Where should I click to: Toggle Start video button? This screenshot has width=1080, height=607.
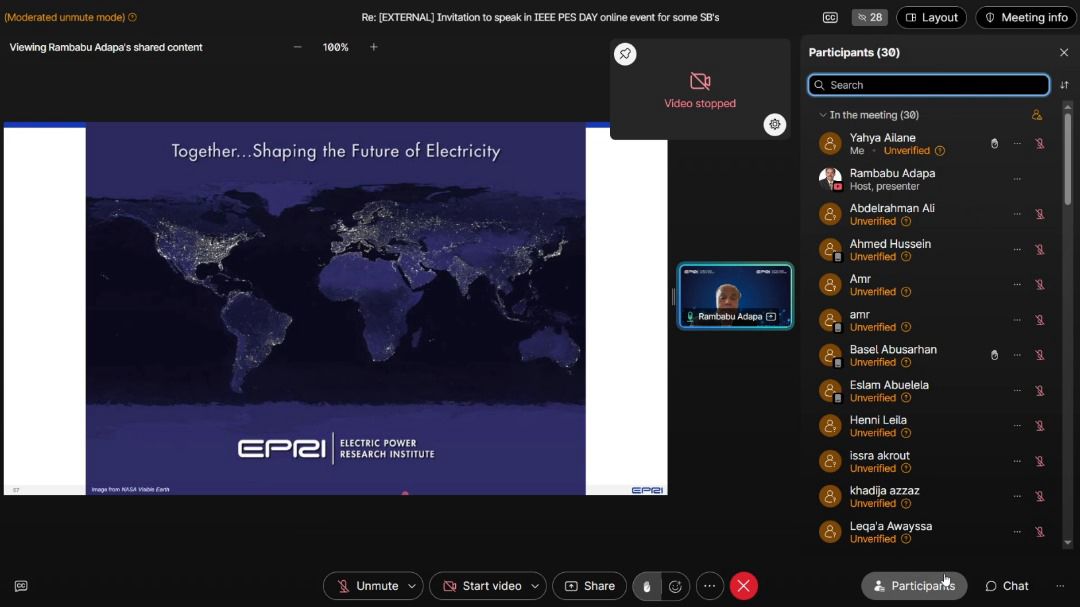point(482,586)
